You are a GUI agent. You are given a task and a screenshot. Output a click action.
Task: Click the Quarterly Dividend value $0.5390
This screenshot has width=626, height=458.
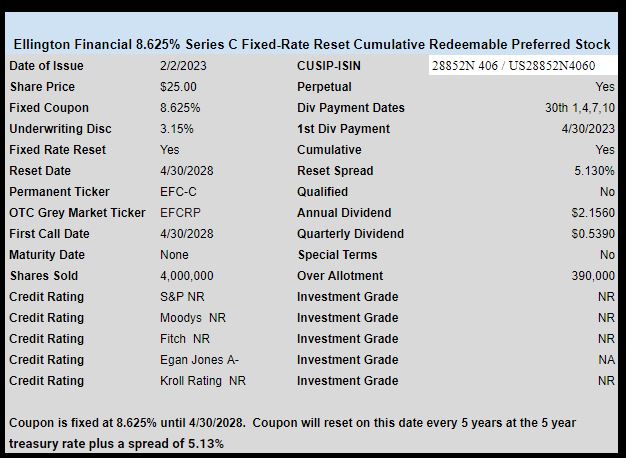[x=593, y=234]
